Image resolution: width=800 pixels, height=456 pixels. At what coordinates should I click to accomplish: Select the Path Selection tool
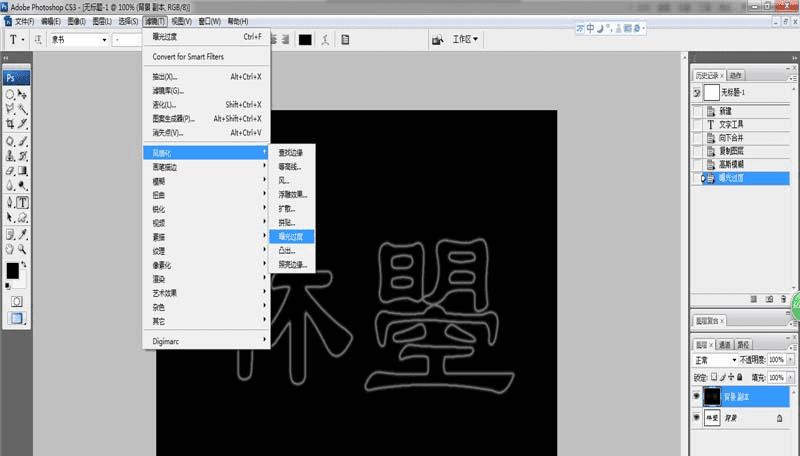click(10, 218)
